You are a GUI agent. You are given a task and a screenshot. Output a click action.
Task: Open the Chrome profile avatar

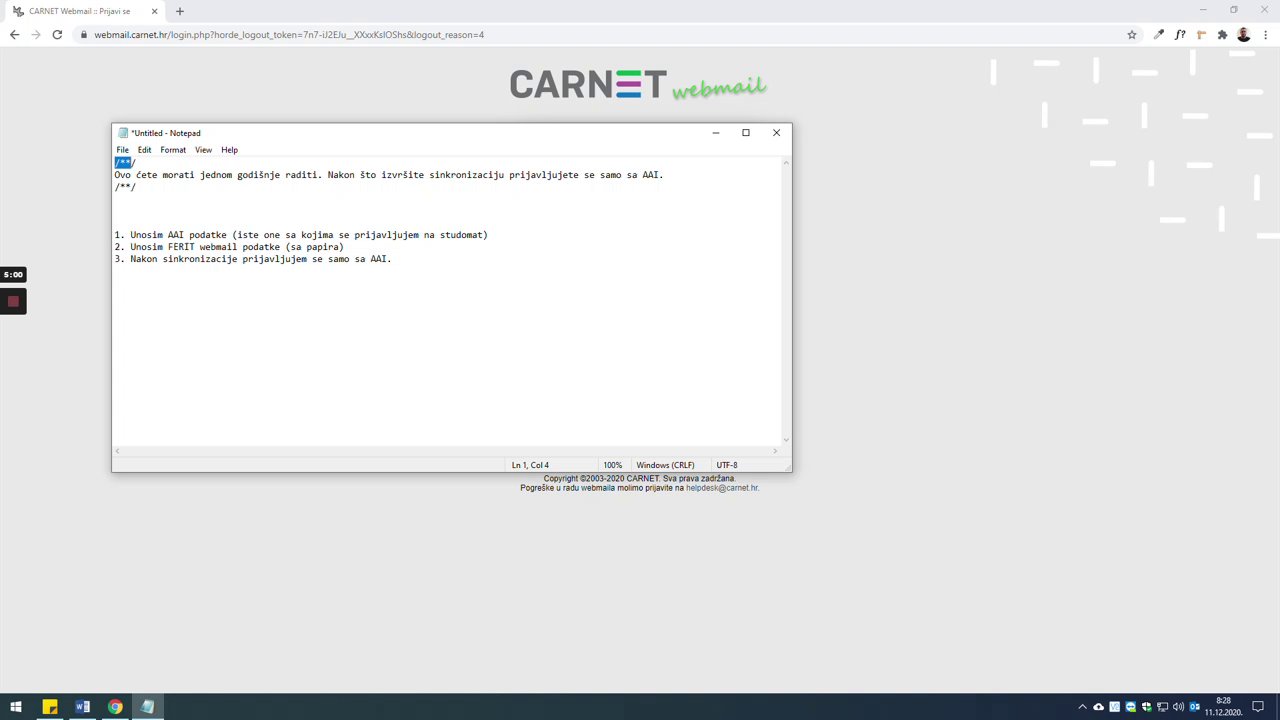point(1244,35)
